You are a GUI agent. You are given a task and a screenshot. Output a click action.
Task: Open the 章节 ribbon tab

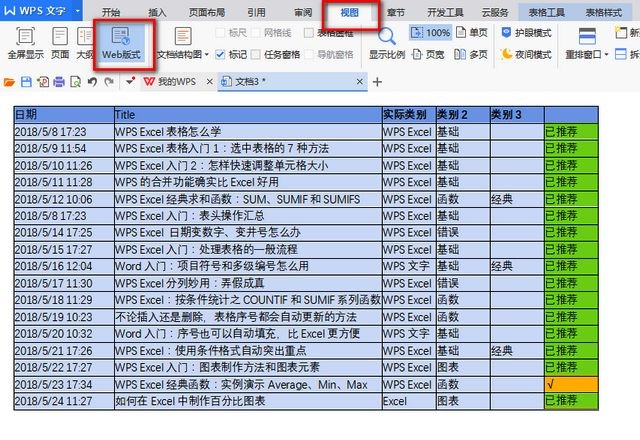pyautogui.click(x=396, y=12)
